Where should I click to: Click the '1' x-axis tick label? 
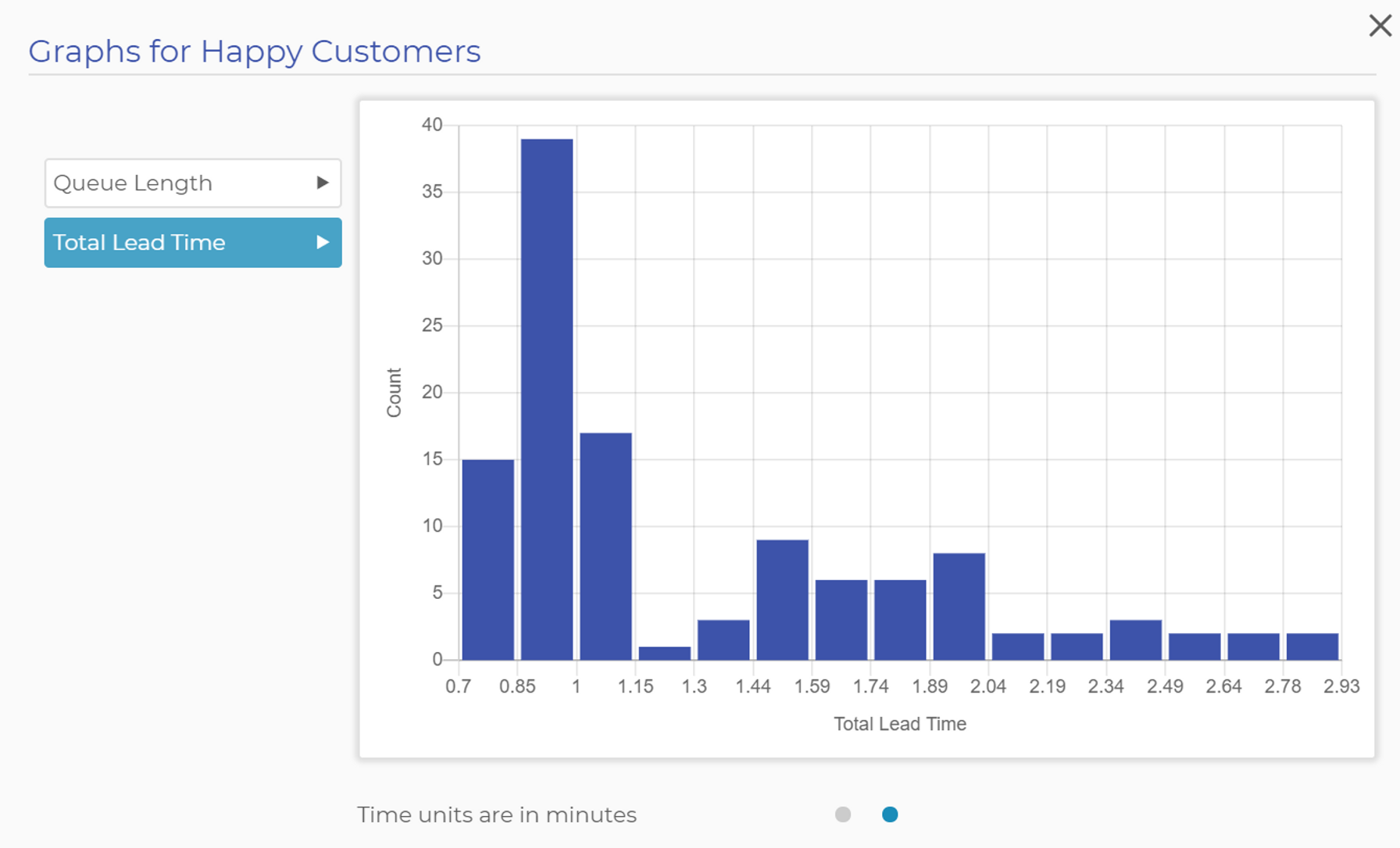(577, 686)
